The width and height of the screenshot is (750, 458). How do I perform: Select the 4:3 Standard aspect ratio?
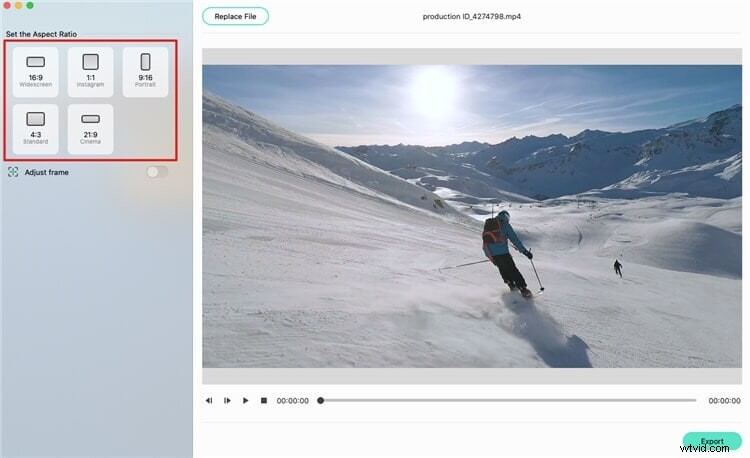(x=35, y=129)
